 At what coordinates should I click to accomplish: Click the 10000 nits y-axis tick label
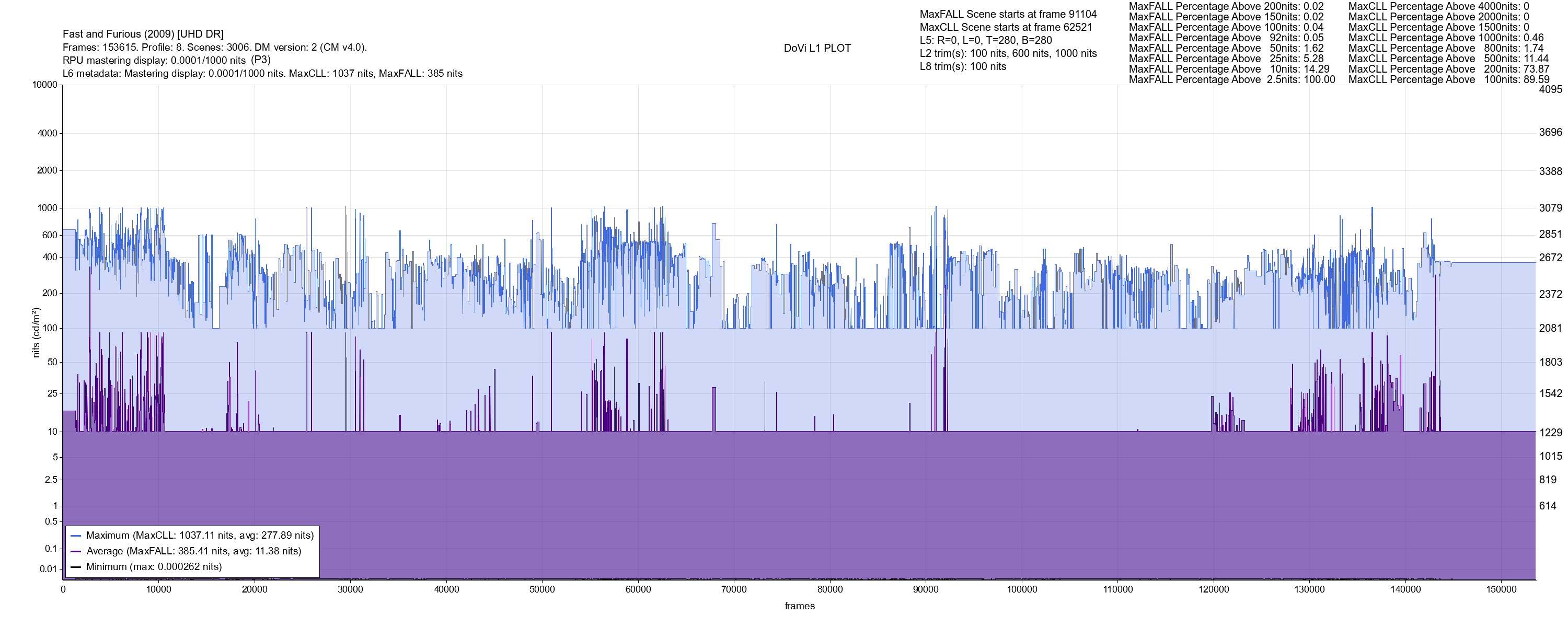(x=44, y=85)
